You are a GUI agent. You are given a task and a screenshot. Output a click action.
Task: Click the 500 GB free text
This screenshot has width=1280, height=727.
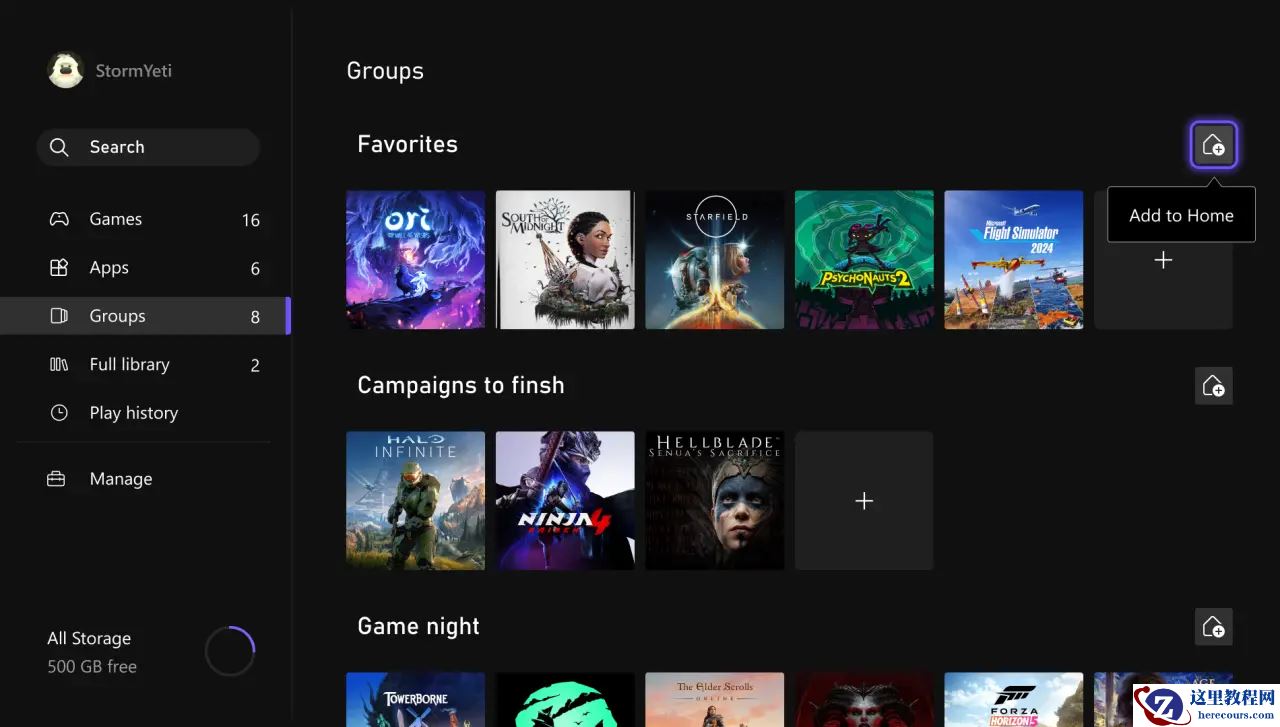[x=92, y=666]
